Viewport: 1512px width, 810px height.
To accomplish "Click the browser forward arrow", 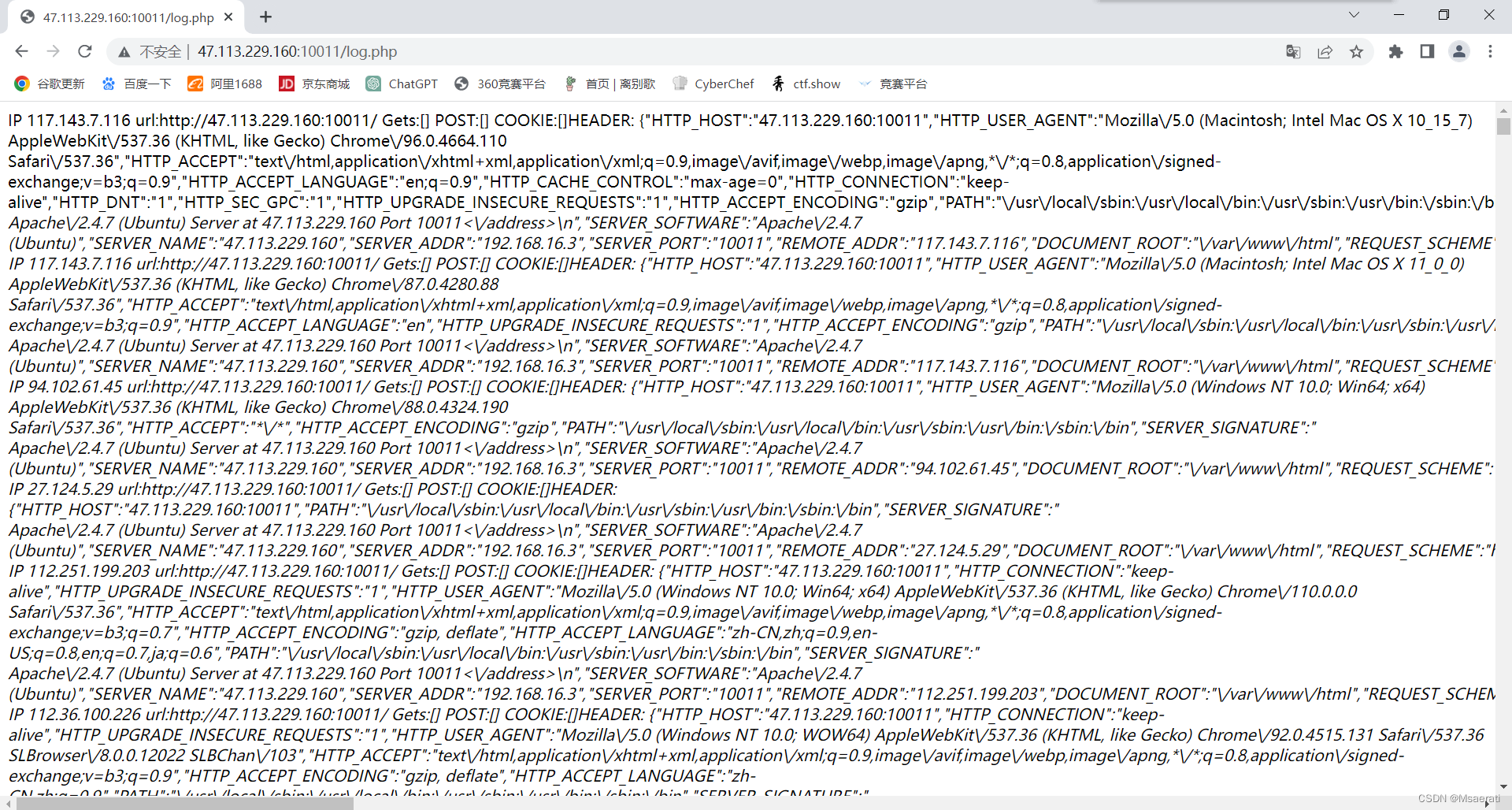I will pyautogui.click(x=53, y=51).
